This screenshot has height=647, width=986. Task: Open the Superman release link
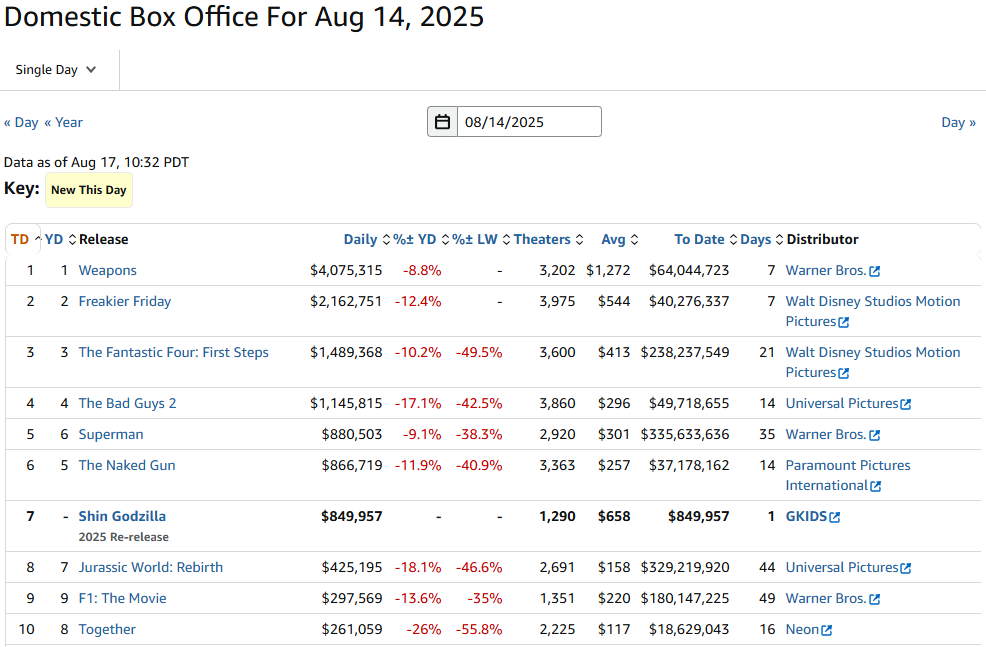(x=111, y=434)
